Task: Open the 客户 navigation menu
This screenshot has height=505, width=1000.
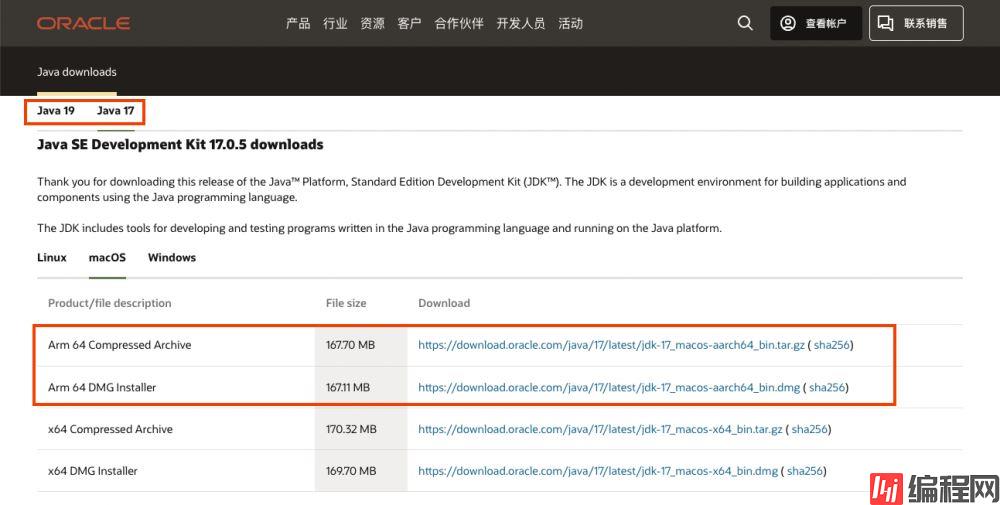Action: click(x=409, y=23)
